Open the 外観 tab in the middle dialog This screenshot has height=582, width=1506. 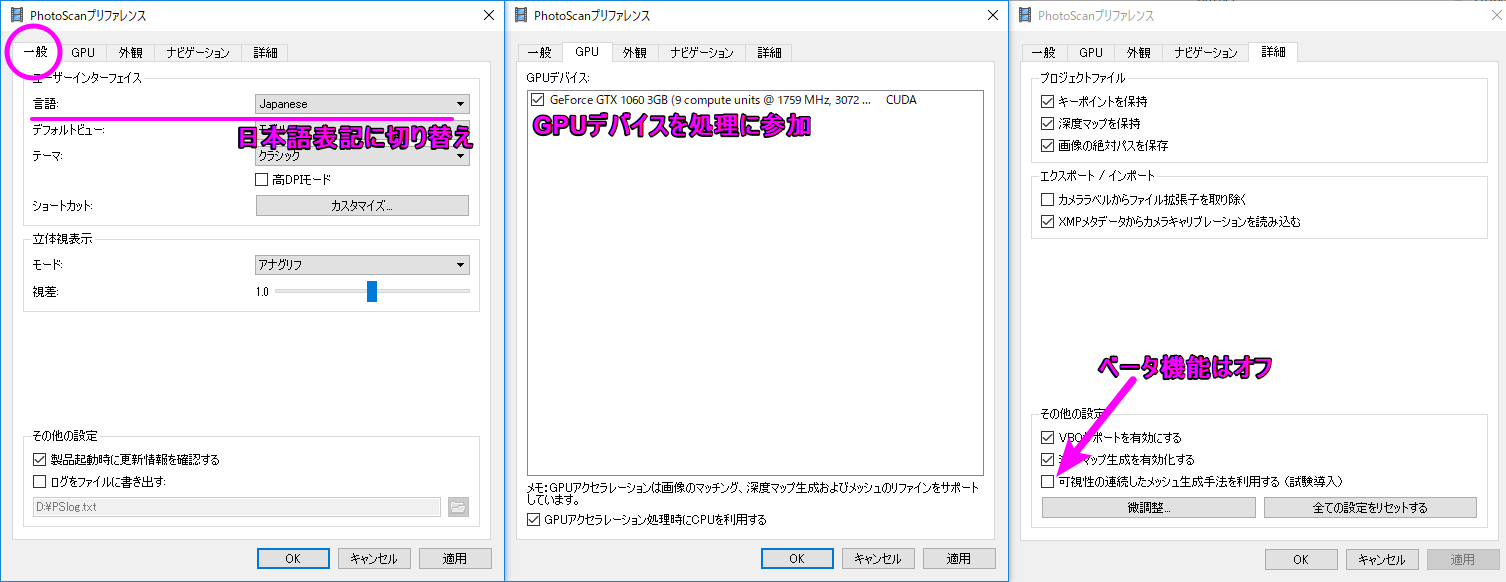tap(635, 53)
